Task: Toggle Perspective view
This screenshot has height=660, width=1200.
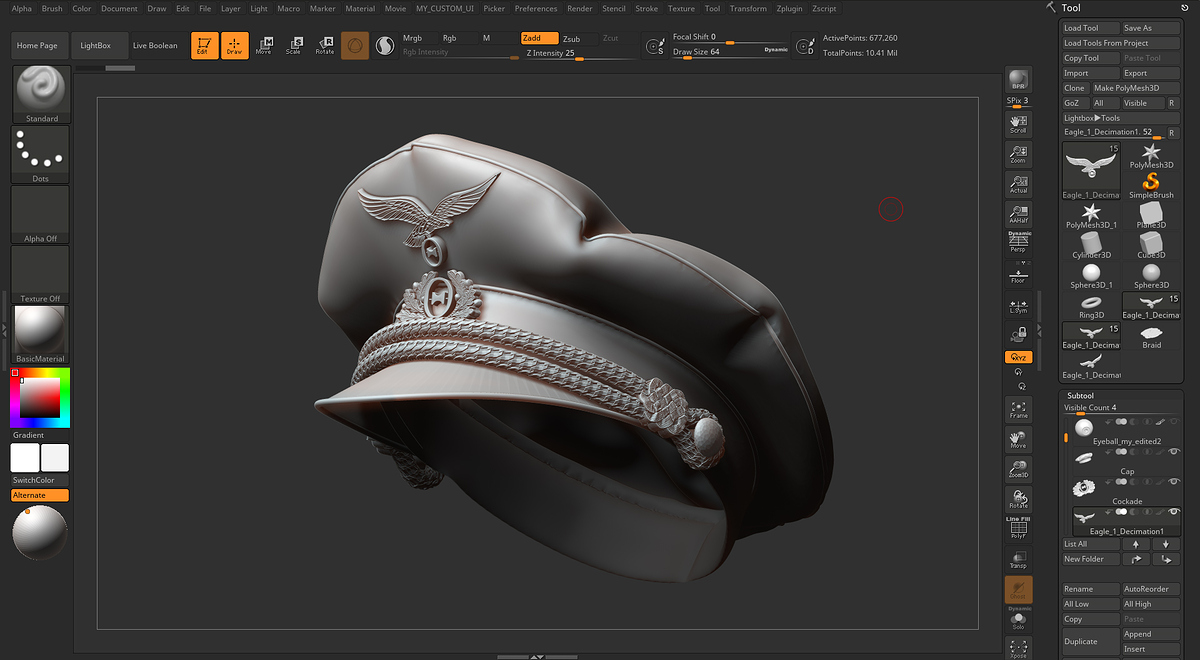Action: [1018, 243]
